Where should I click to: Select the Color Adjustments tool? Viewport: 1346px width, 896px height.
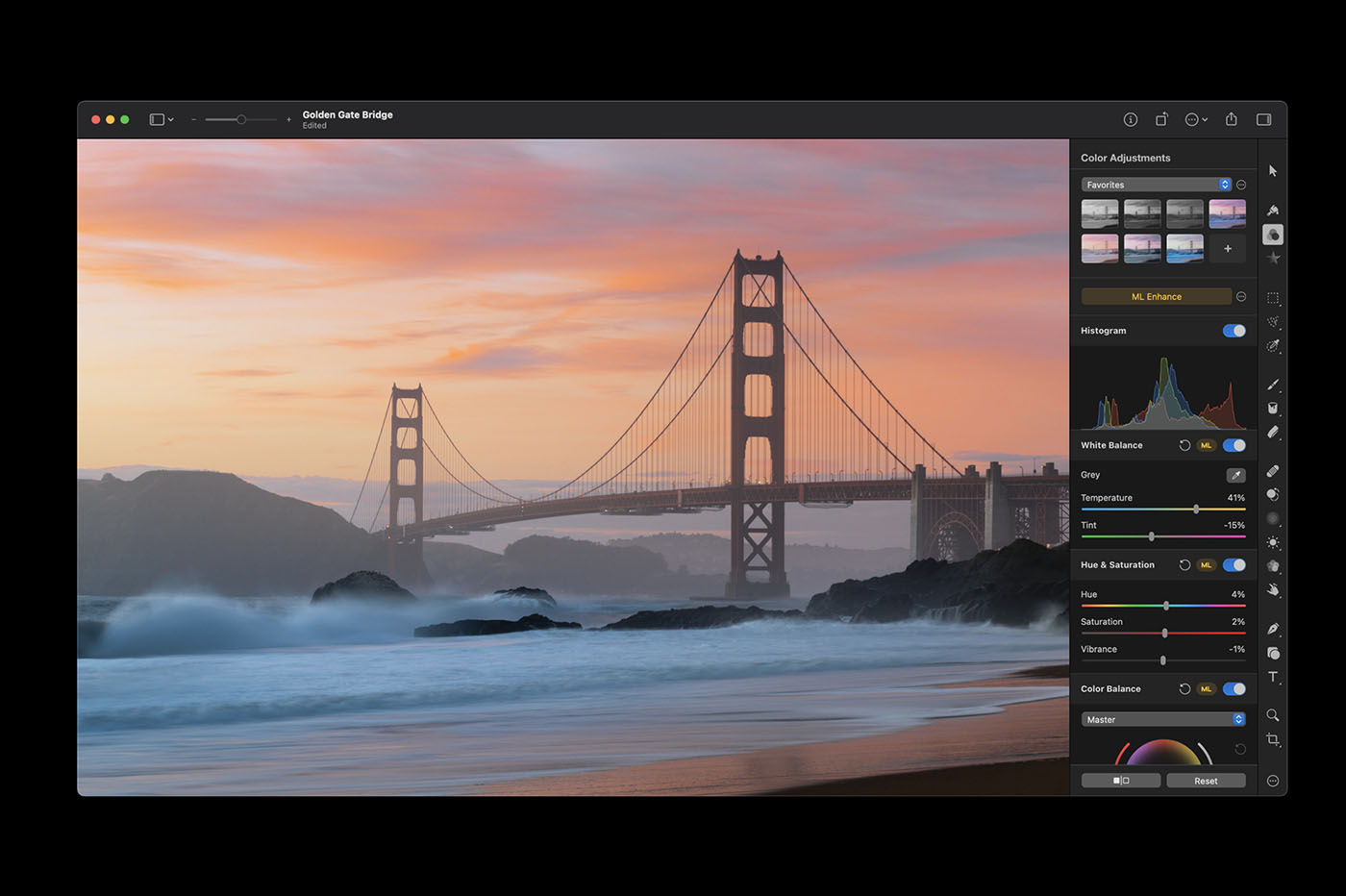(1273, 235)
